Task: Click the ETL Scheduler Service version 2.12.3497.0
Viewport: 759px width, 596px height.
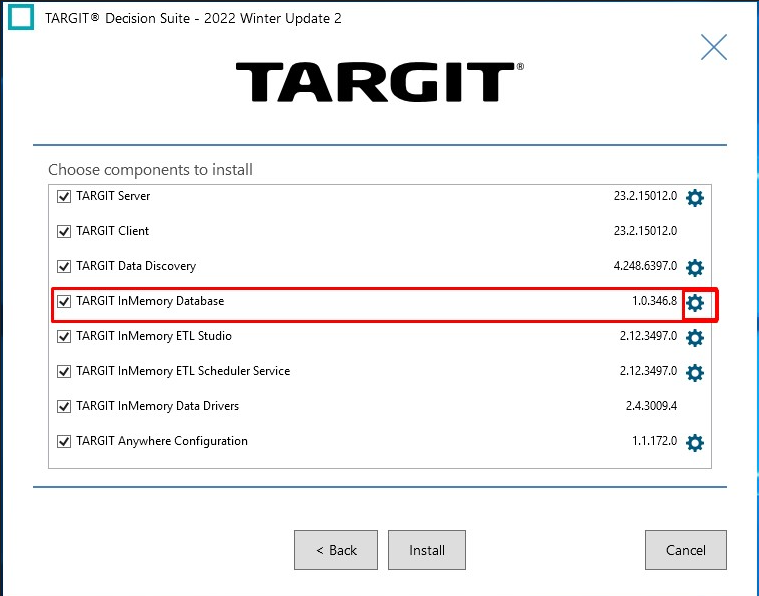Action: pos(648,371)
